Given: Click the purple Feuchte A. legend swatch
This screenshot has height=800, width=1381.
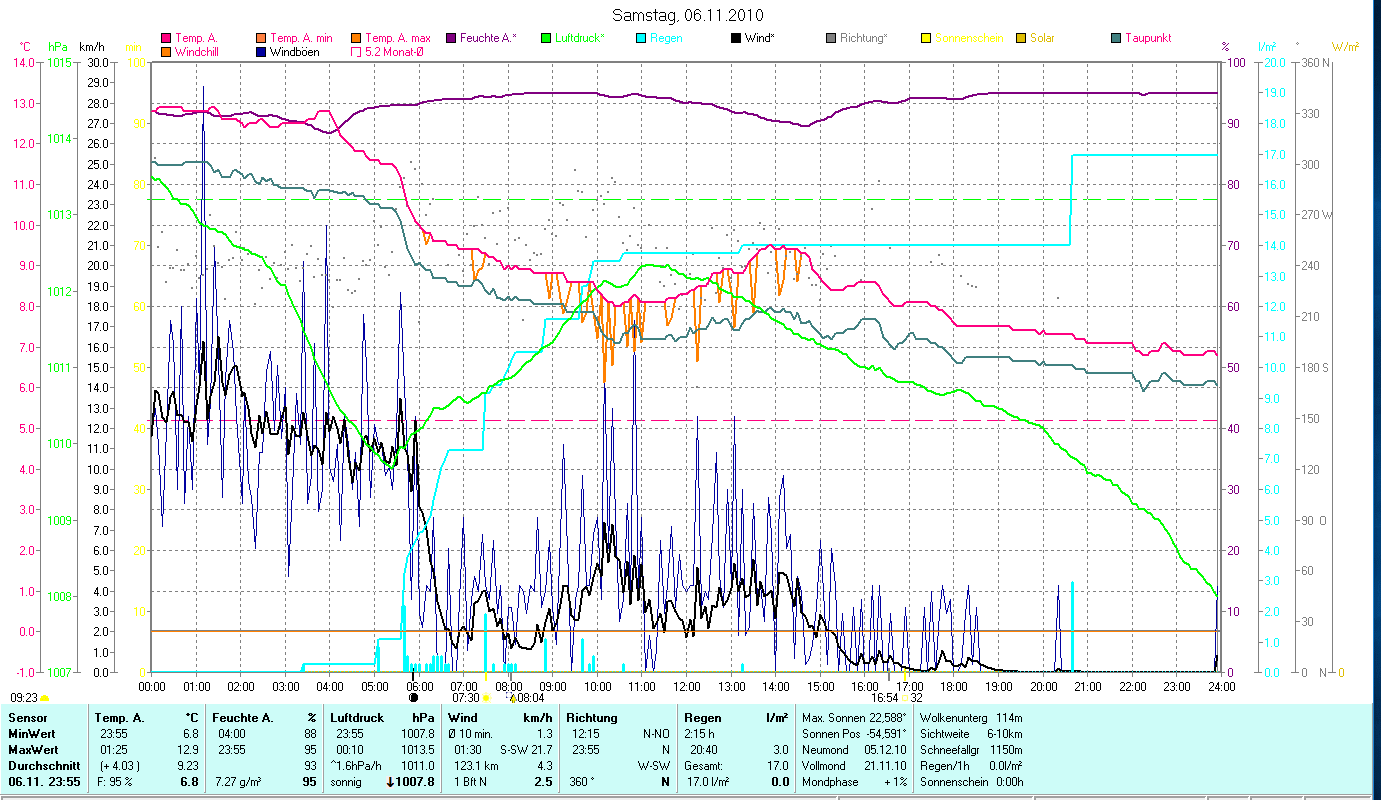Looking at the screenshot, I should [x=452, y=38].
